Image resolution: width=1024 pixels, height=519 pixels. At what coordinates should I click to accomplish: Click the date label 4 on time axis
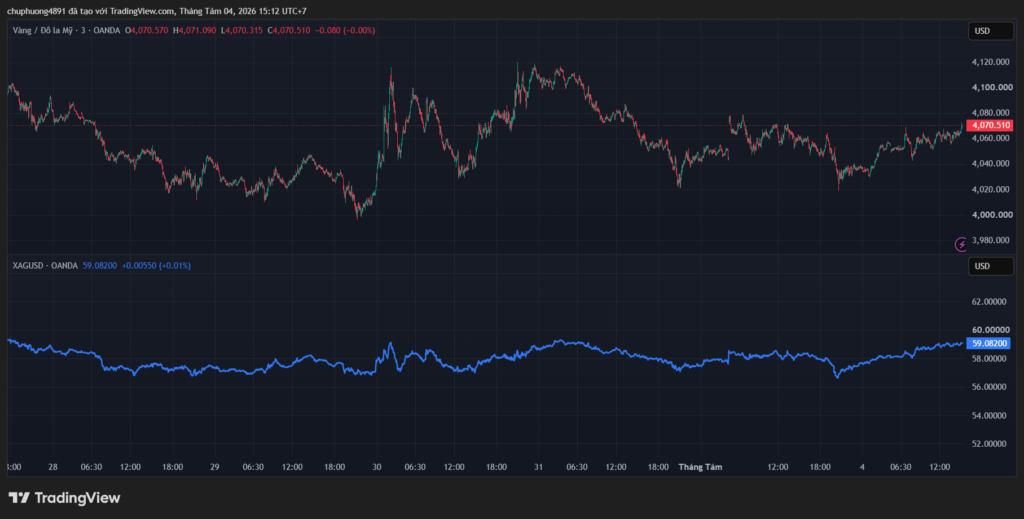point(863,467)
